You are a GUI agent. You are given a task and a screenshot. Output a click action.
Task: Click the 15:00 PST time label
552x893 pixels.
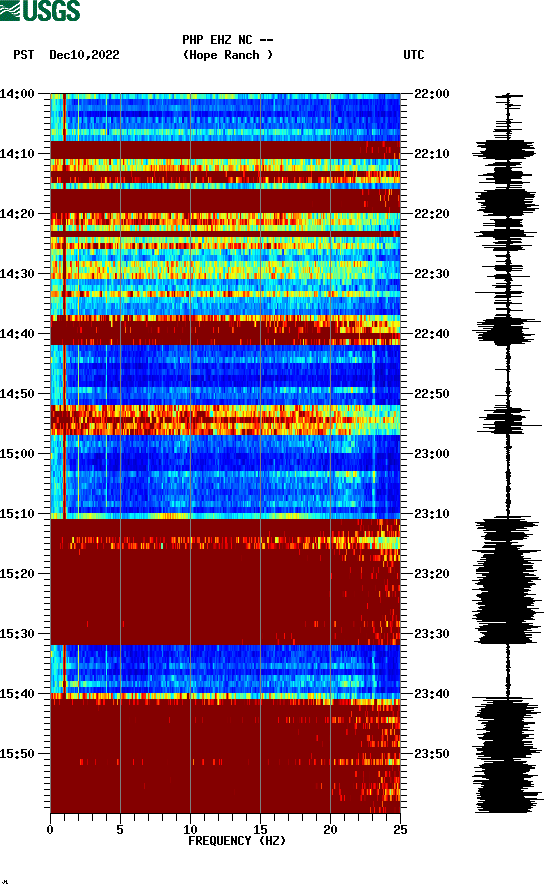tap(17, 454)
